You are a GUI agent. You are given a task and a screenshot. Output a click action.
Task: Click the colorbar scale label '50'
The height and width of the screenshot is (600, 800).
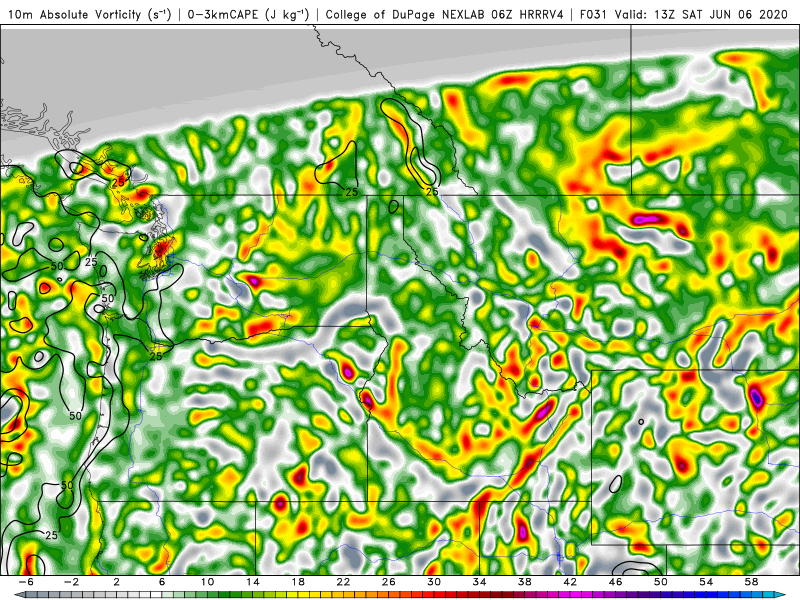661,582
